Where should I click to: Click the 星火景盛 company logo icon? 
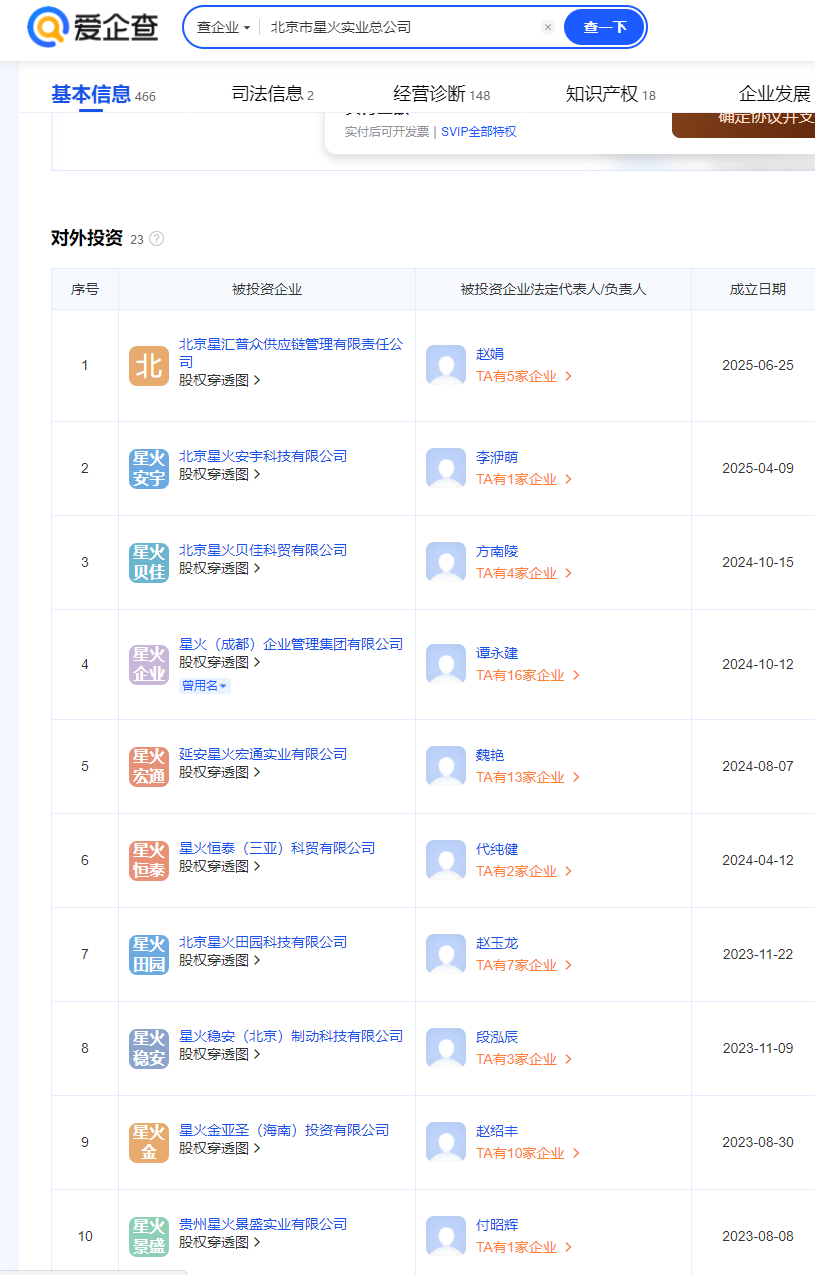click(x=148, y=1236)
